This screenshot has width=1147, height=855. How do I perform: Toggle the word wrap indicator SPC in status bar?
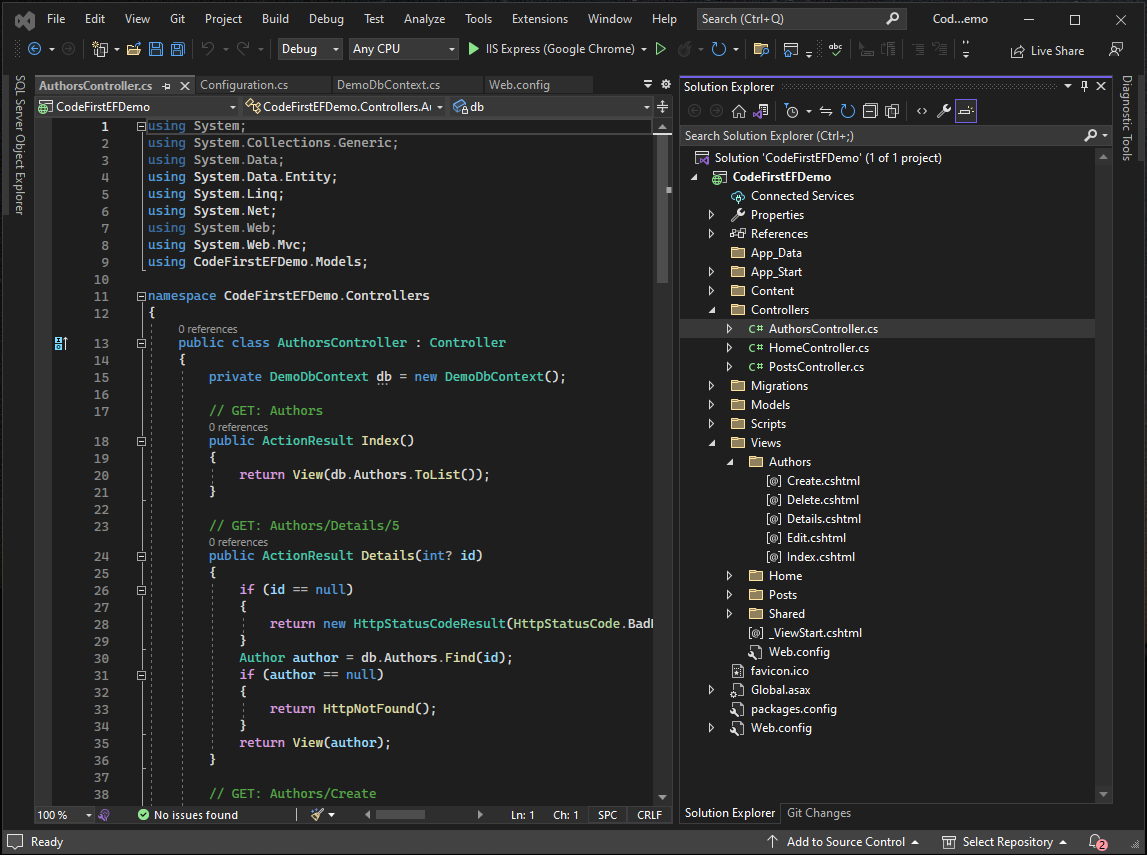[x=606, y=815]
